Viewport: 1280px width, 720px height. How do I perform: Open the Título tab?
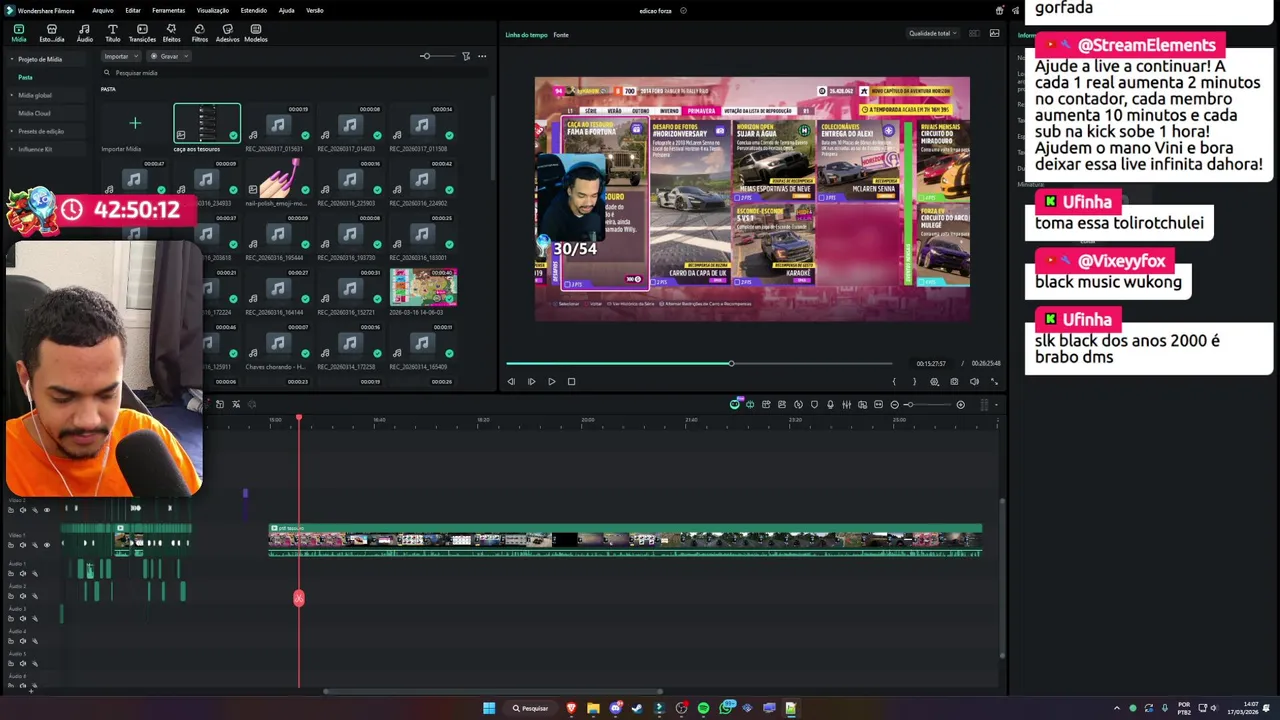click(112, 33)
